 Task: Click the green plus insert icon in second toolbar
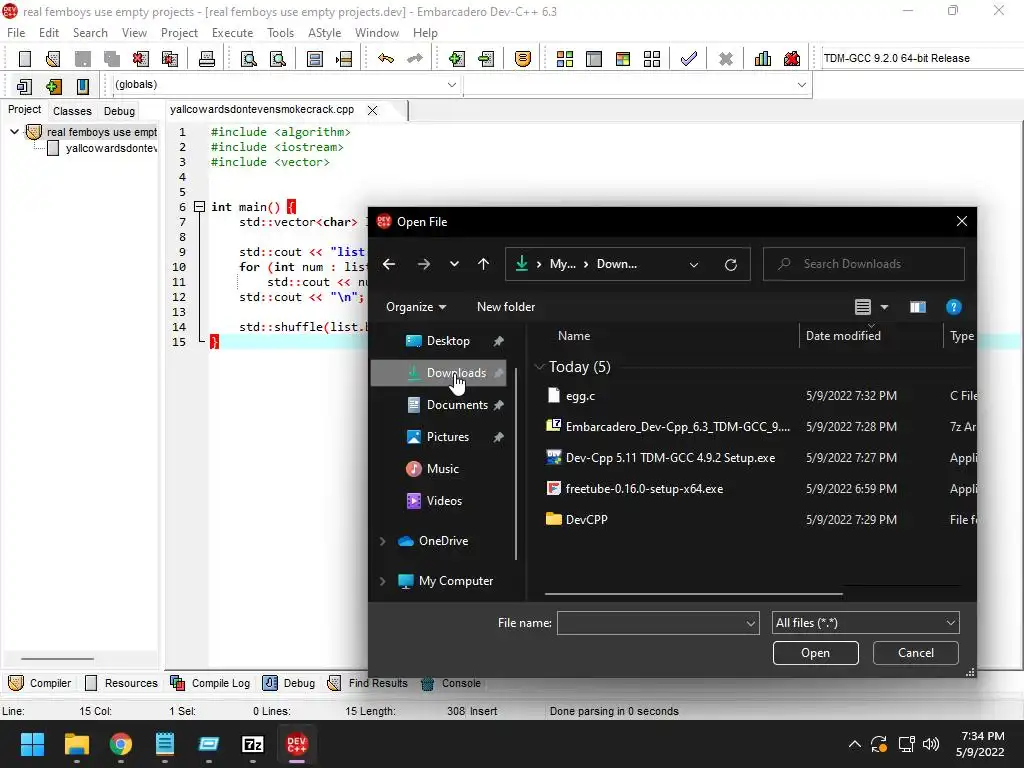click(x=54, y=86)
